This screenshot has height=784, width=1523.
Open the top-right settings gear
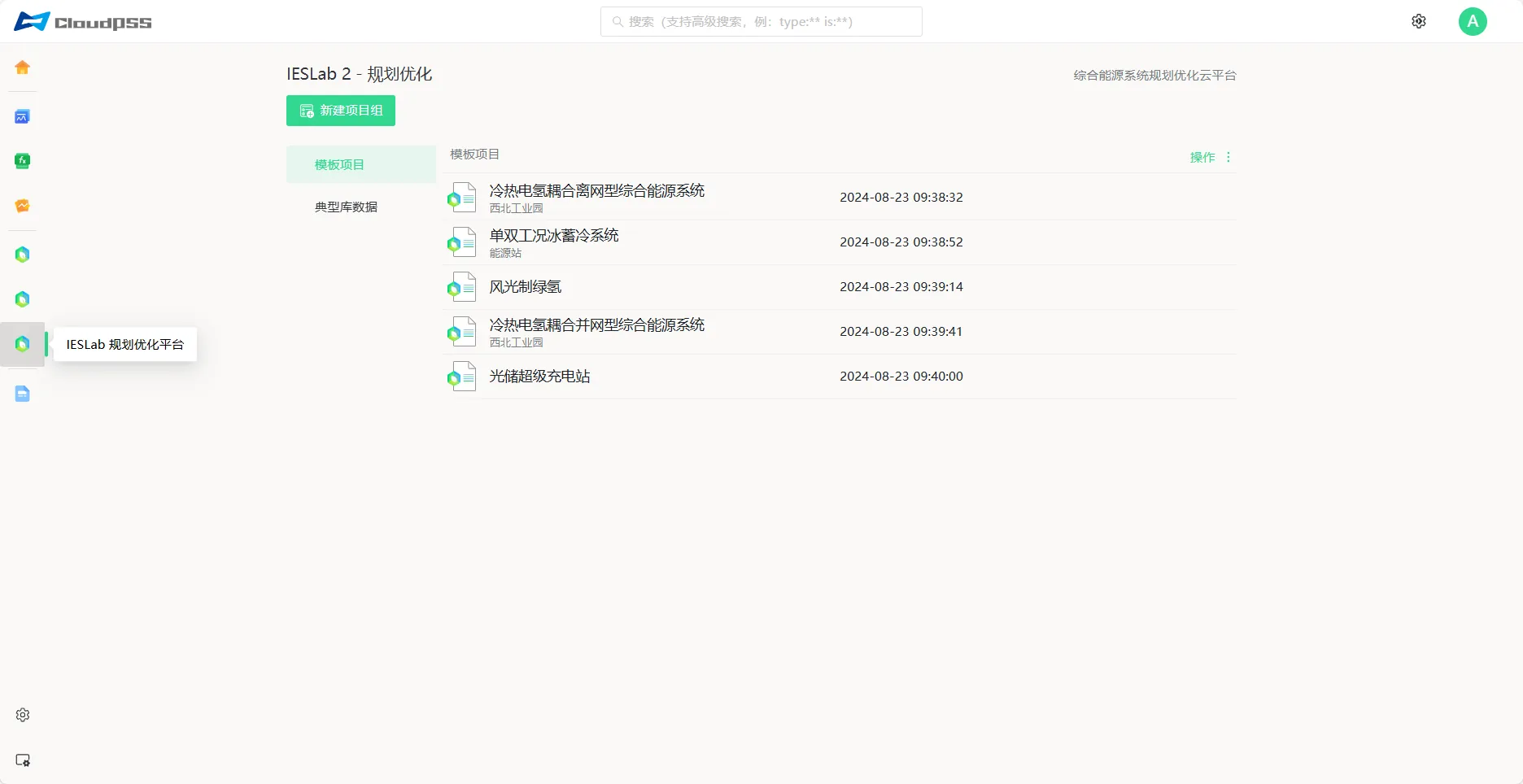point(1418,21)
